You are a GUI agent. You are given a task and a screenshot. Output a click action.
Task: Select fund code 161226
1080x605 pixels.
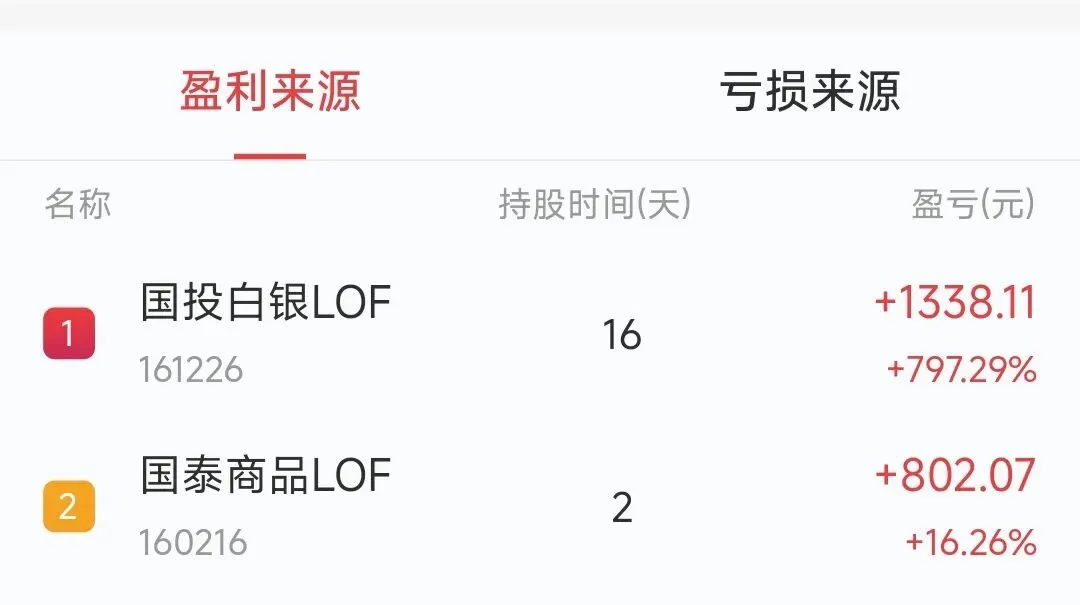(x=191, y=370)
